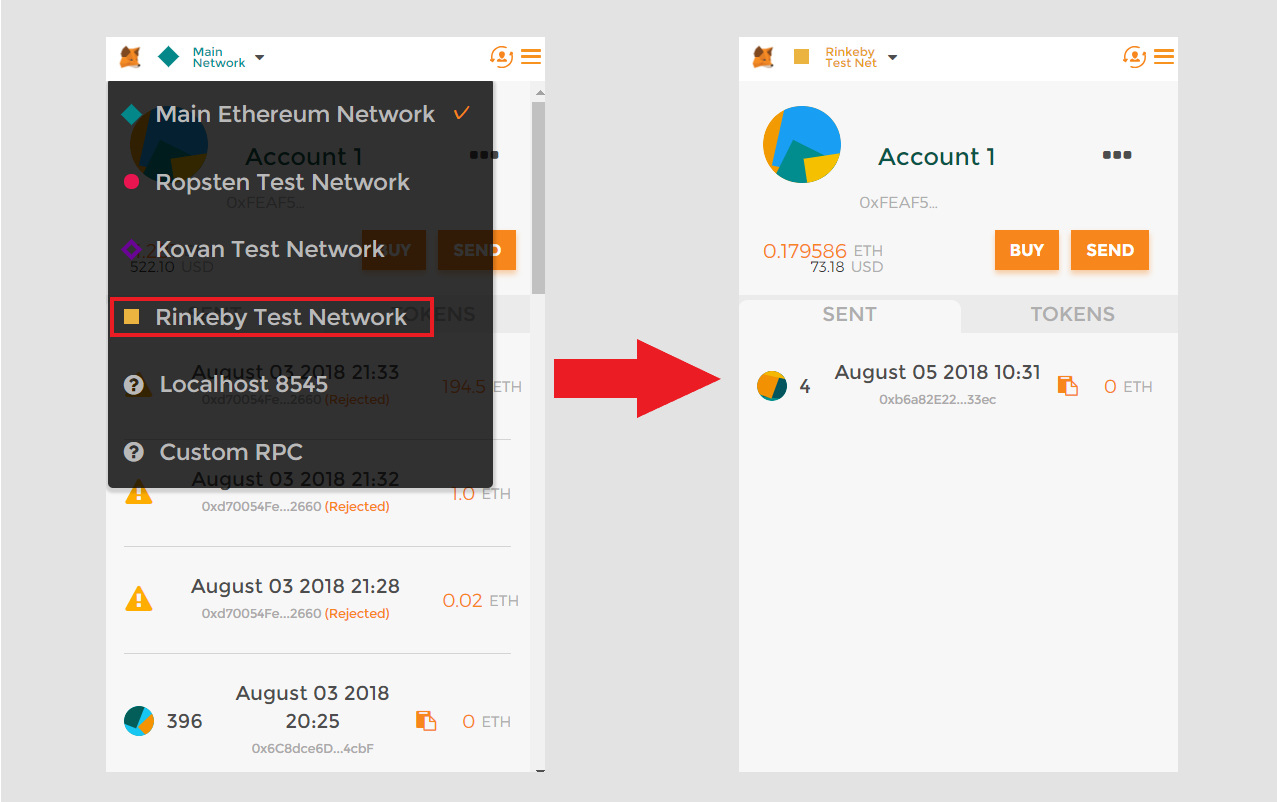Click 0 ETH amount in right panel transaction

(x=1128, y=387)
